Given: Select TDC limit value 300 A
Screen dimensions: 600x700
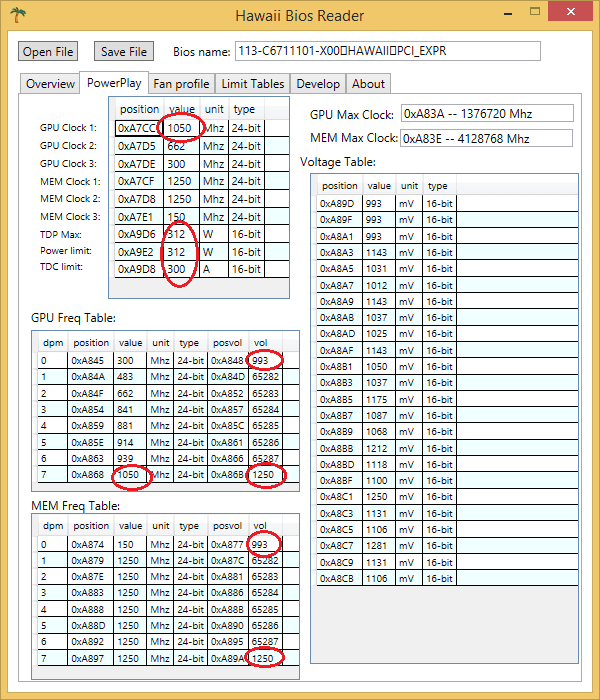Looking at the screenshot, I should click(x=181, y=269).
